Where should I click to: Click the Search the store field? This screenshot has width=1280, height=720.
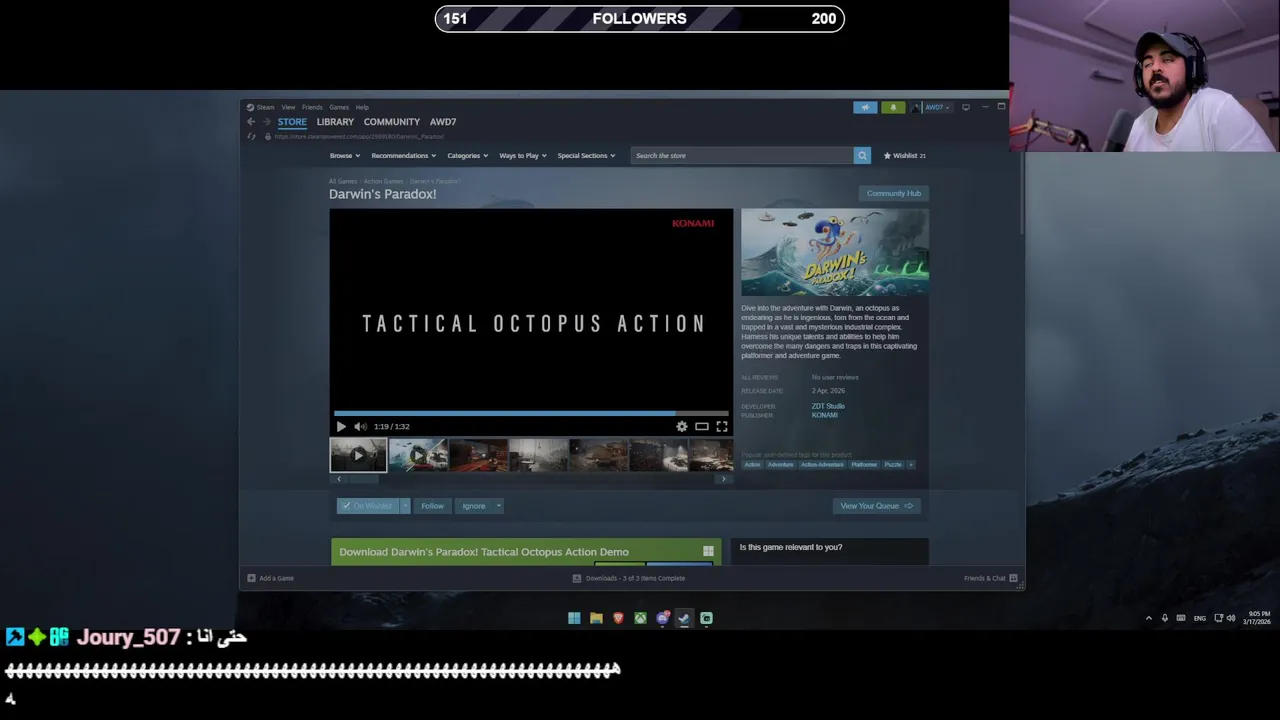(741, 155)
